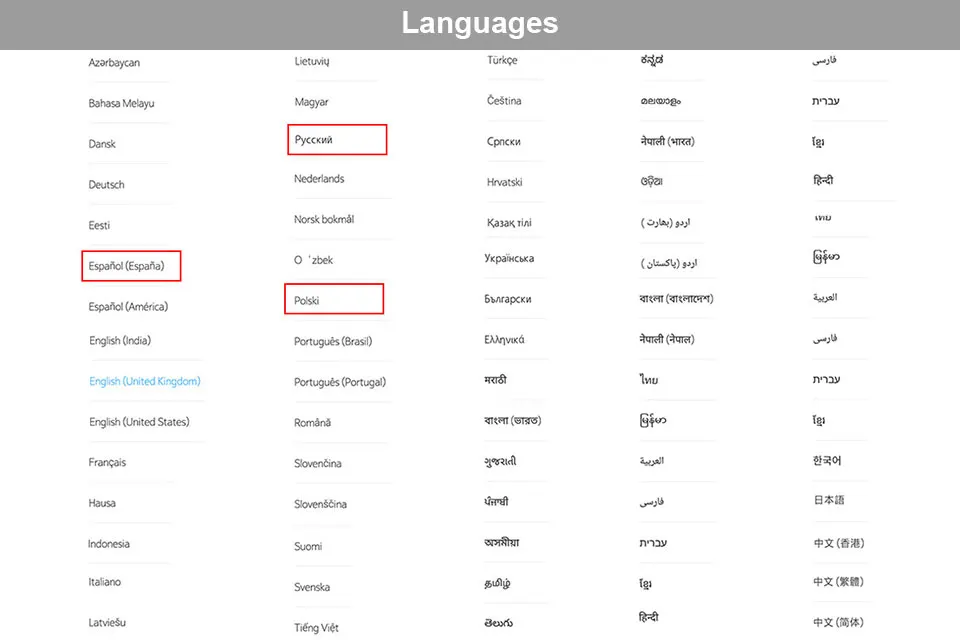Select Latviešu language
This screenshot has width=960, height=640.
pos(107,622)
